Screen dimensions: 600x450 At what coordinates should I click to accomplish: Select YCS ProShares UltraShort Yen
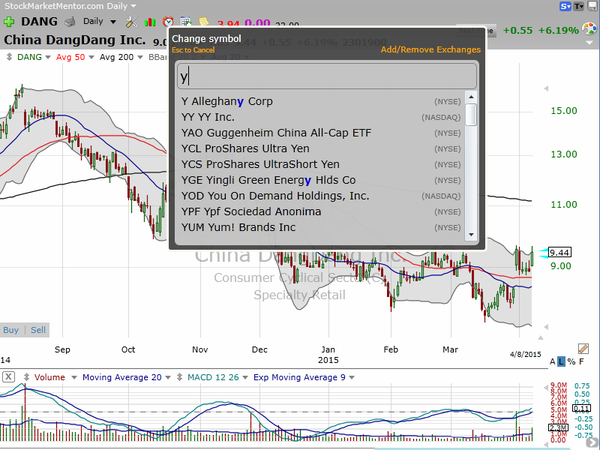[x=321, y=164]
